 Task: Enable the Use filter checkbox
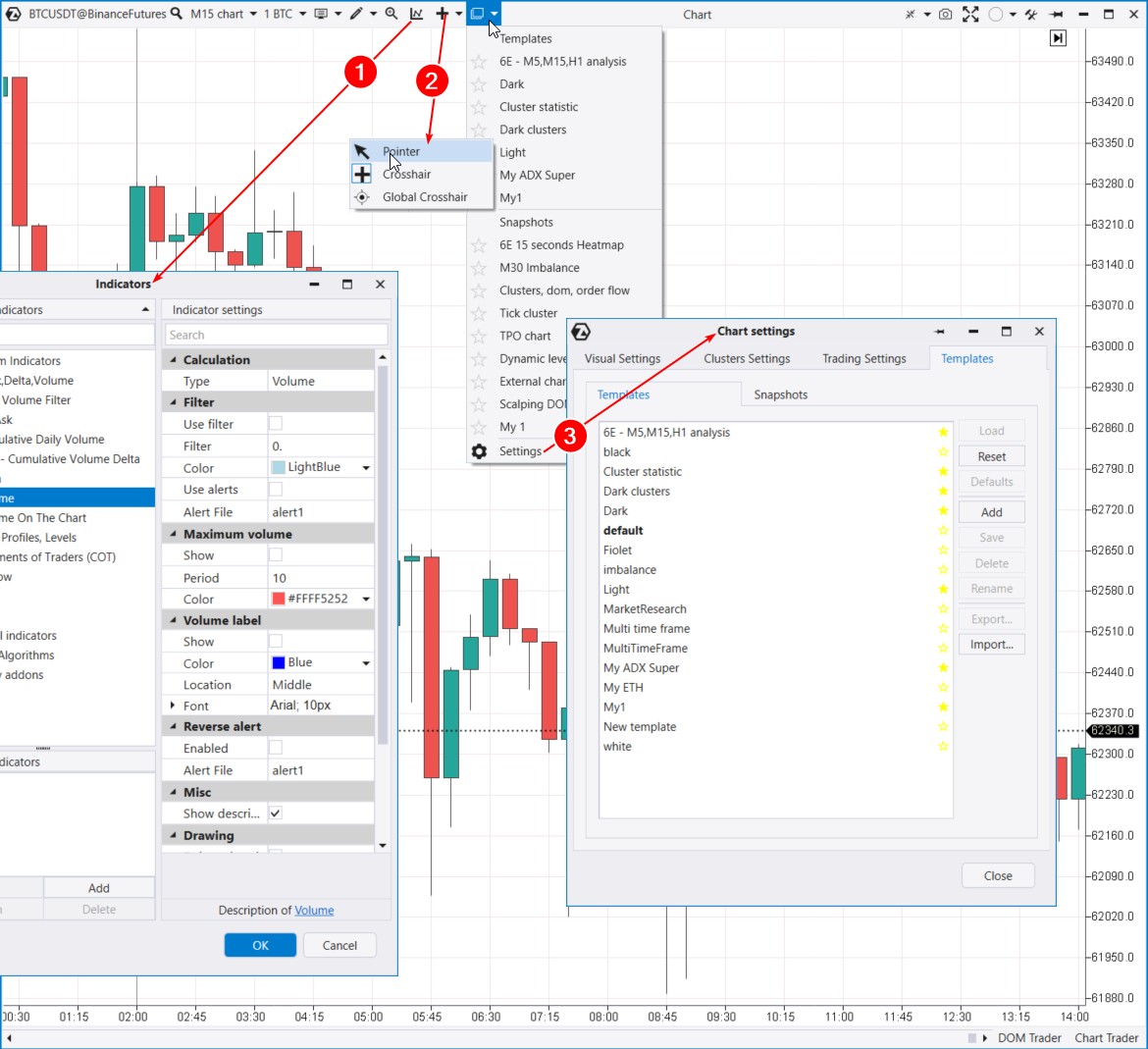pos(276,424)
